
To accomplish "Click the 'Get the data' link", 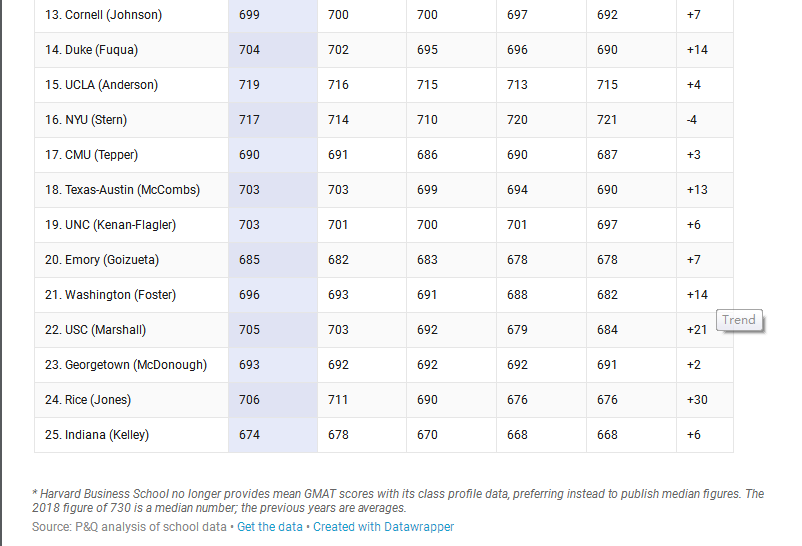I will [x=270, y=527].
